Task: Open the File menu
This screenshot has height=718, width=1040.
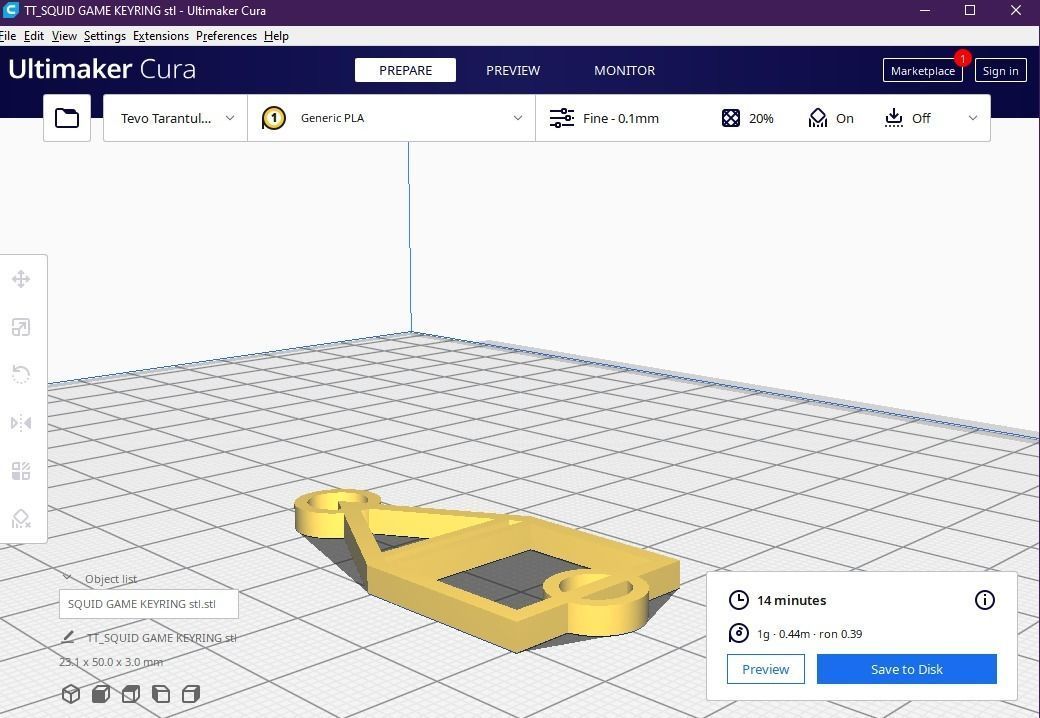Action: pos(8,36)
